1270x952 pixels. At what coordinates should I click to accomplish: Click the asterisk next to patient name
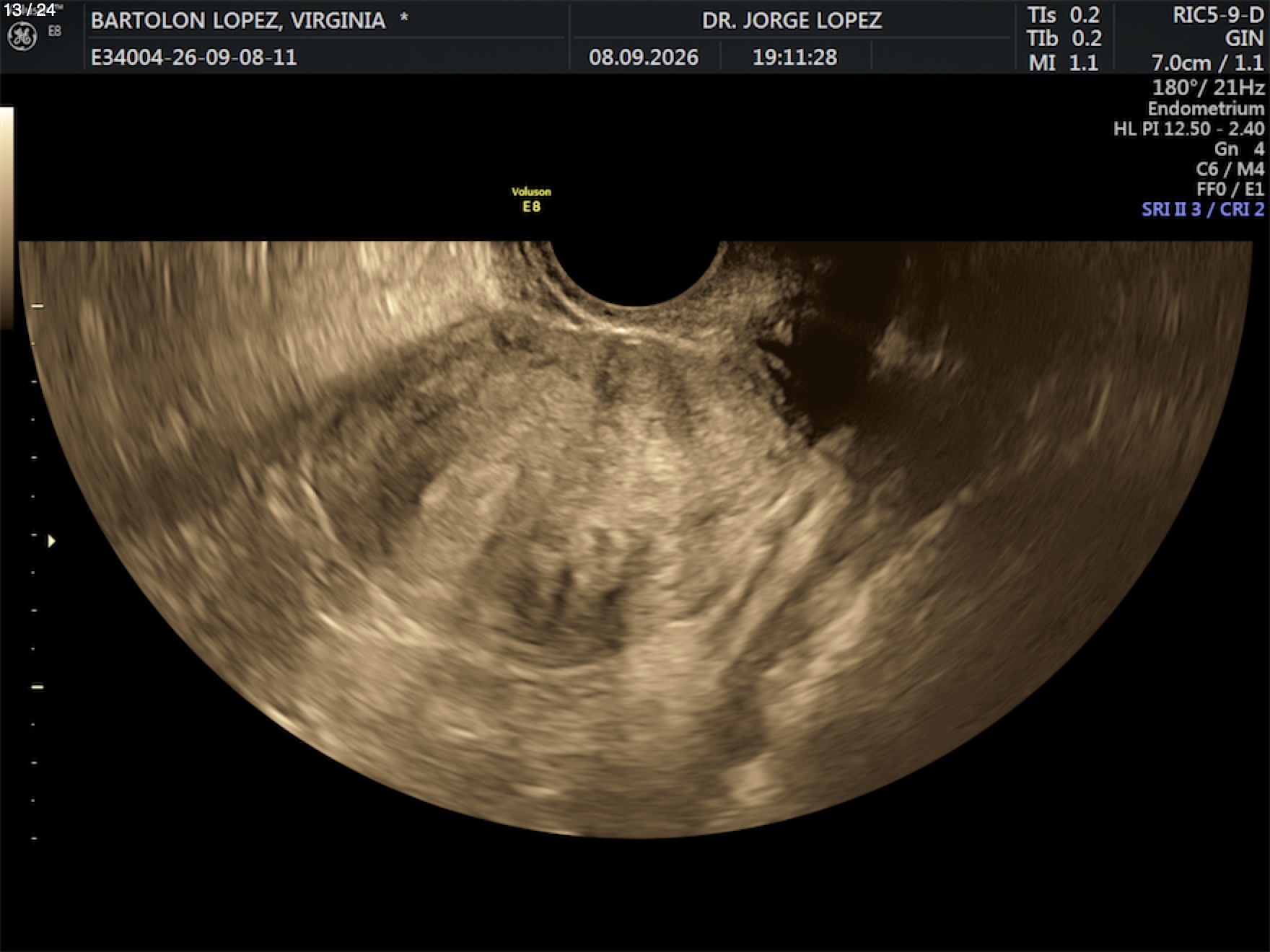pyautogui.click(x=404, y=17)
